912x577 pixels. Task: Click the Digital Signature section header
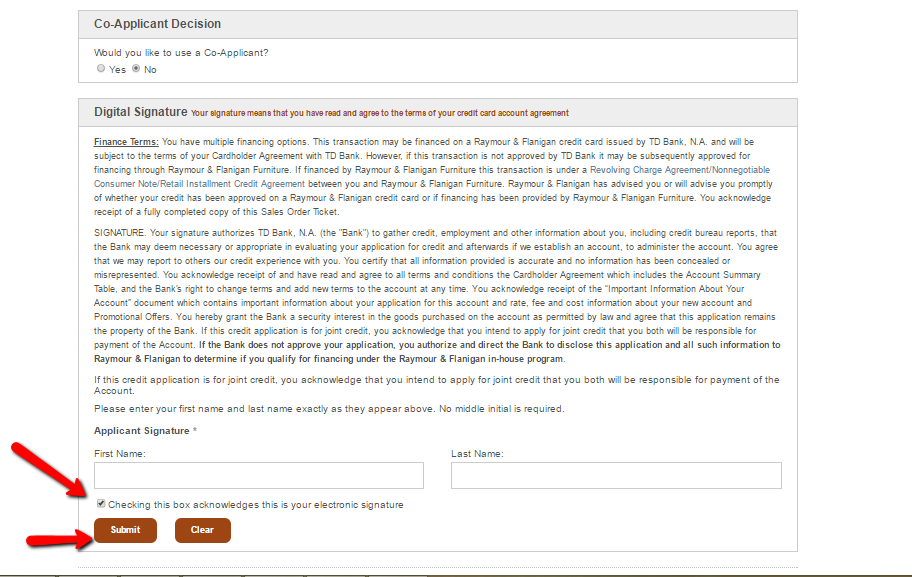point(141,112)
